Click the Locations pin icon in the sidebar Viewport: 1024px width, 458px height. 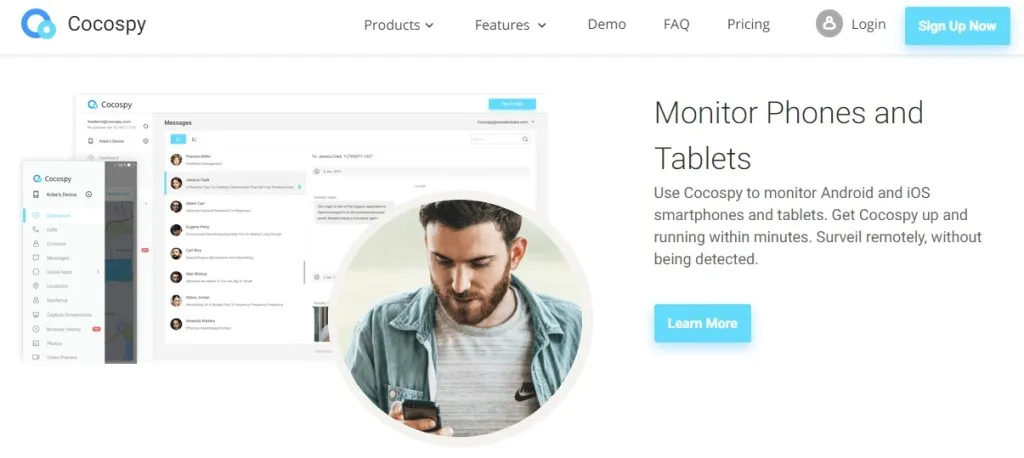coord(36,286)
